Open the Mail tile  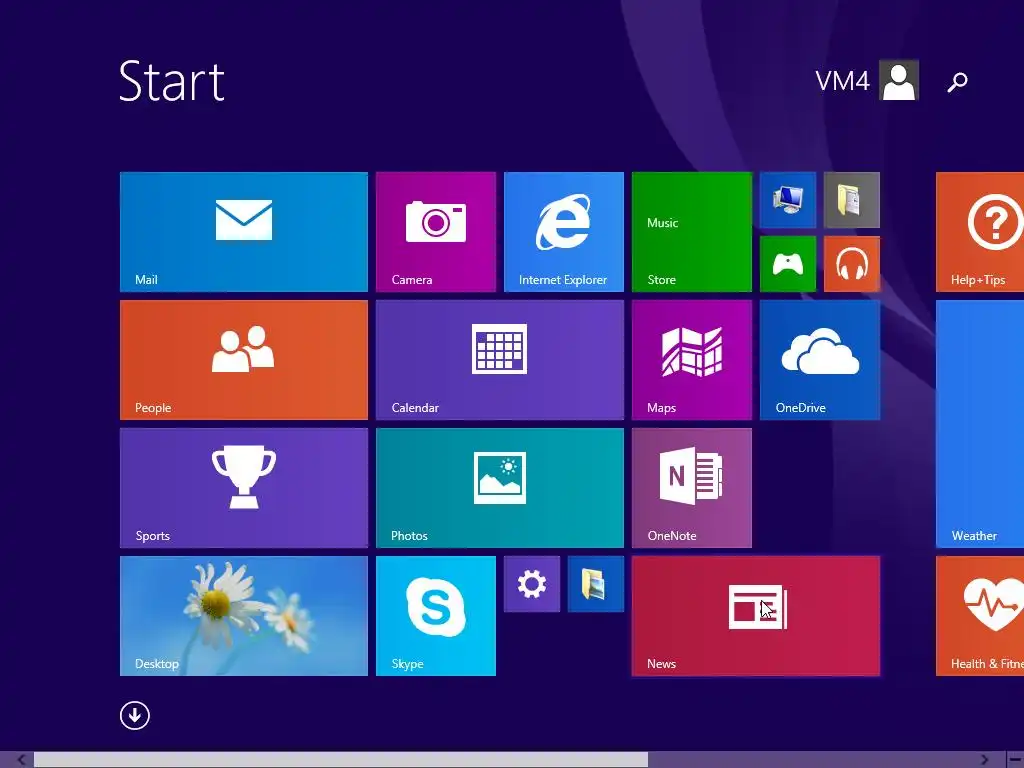coord(244,232)
